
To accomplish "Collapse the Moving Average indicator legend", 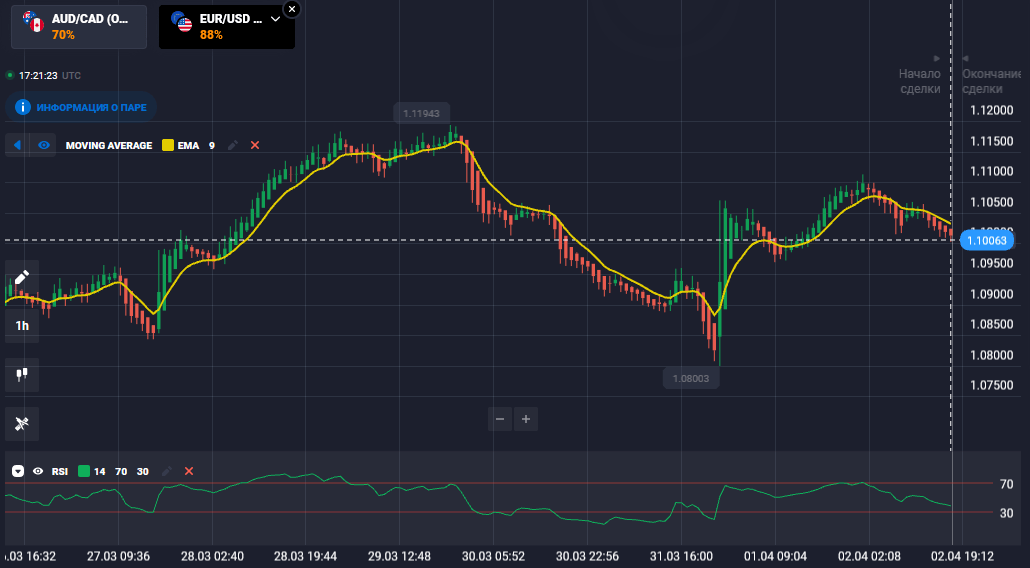I will (17, 145).
